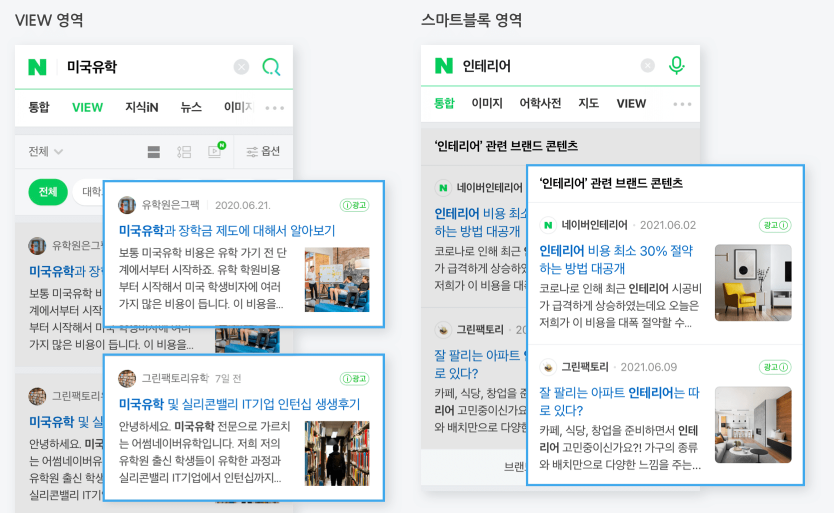The width and height of the screenshot is (834, 513).
Task: Click the 광고 badge next to 2021.06.02
Action: [x=775, y=226]
